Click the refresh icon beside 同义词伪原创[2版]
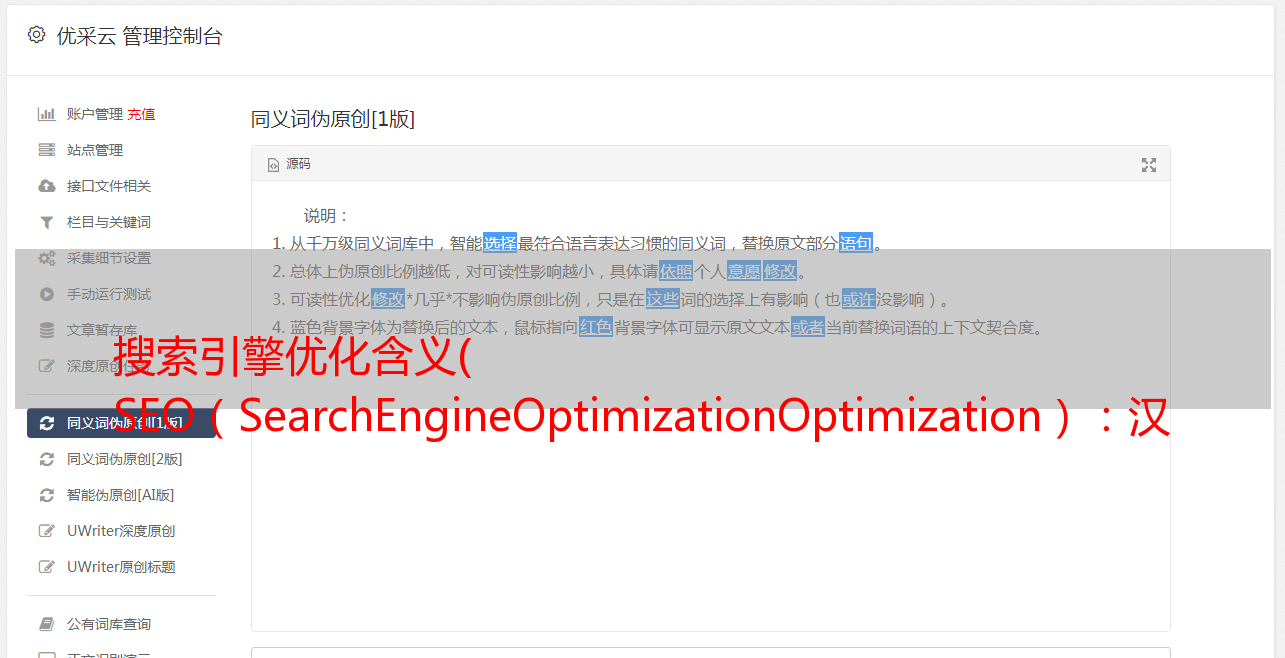The height and width of the screenshot is (658, 1285). click(46, 459)
